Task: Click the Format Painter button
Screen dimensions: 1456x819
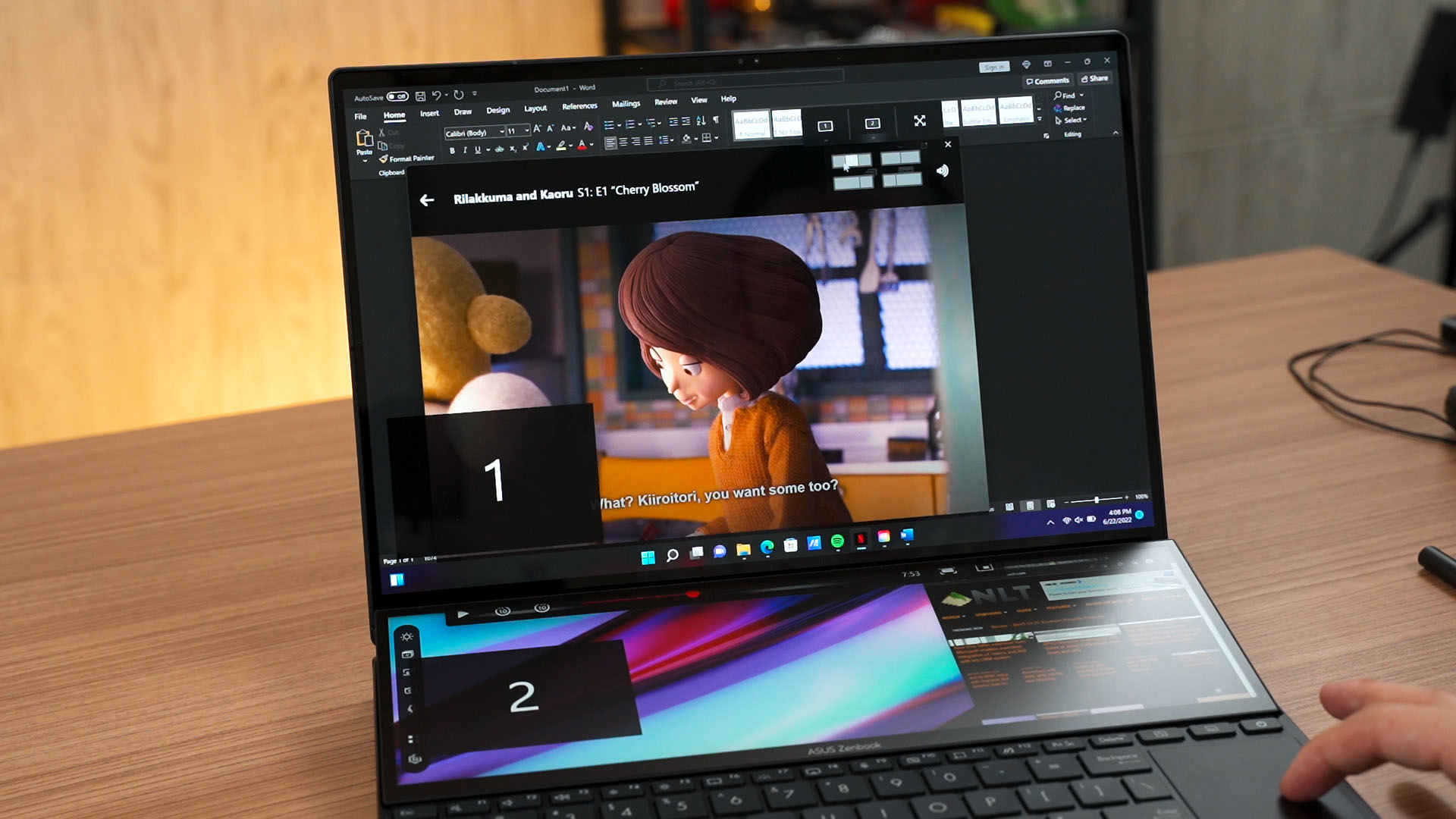Action: click(x=407, y=158)
